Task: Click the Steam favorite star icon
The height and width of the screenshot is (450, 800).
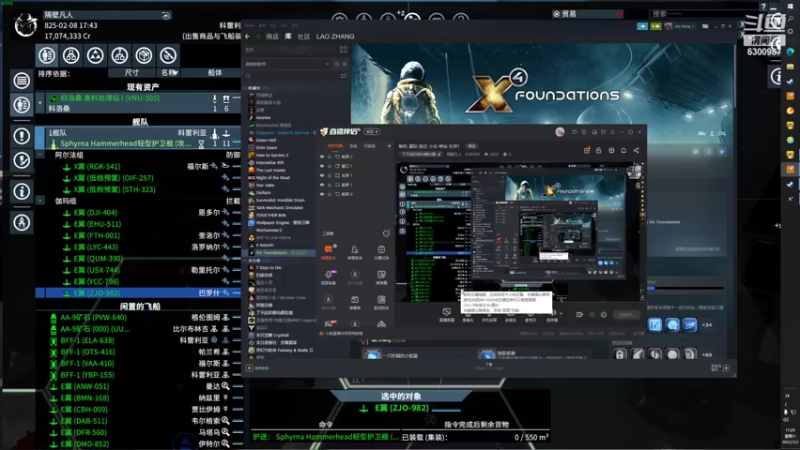Action: pos(722,152)
